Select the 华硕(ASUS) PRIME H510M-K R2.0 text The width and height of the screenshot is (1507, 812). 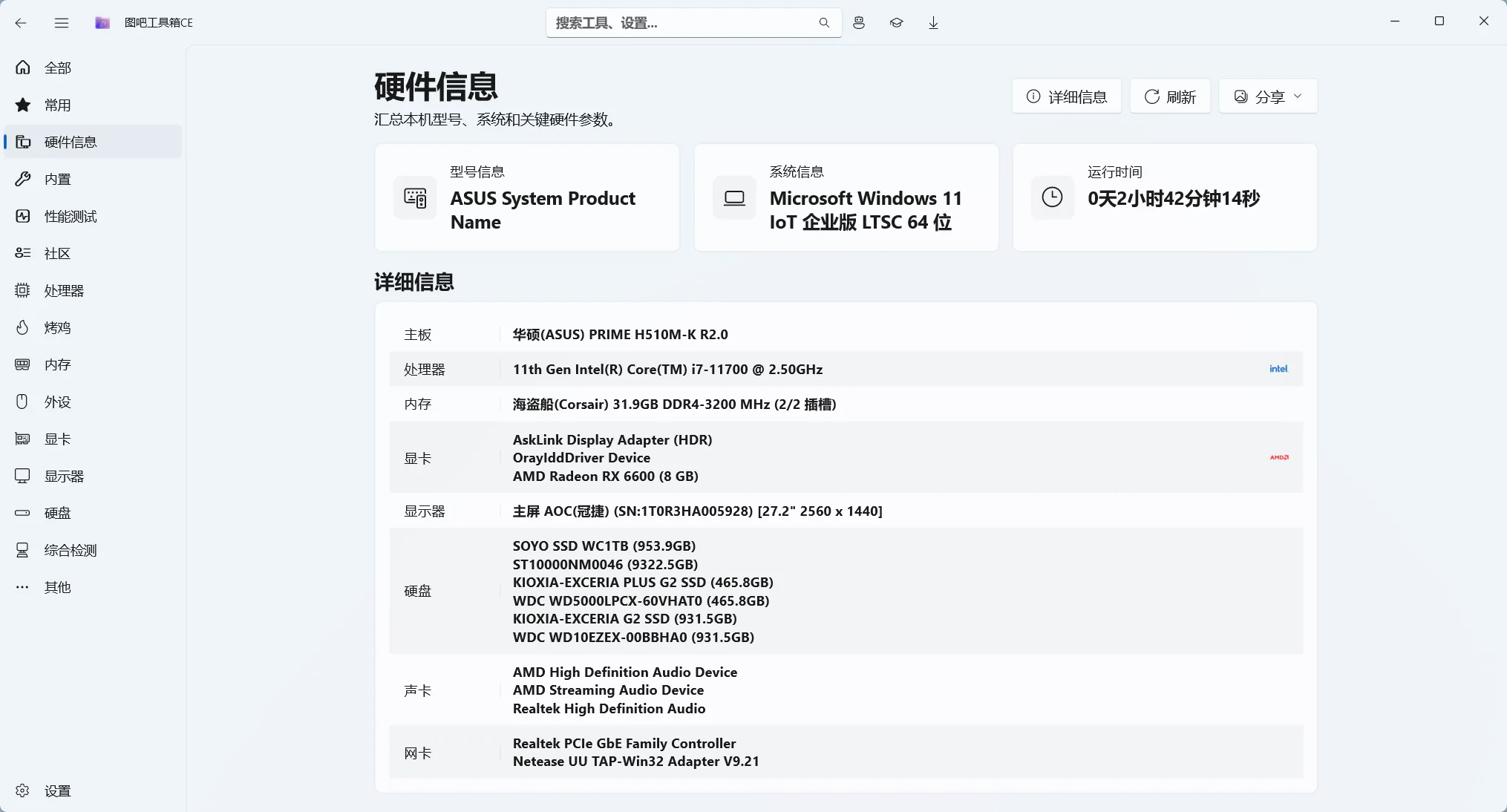click(620, 335)
